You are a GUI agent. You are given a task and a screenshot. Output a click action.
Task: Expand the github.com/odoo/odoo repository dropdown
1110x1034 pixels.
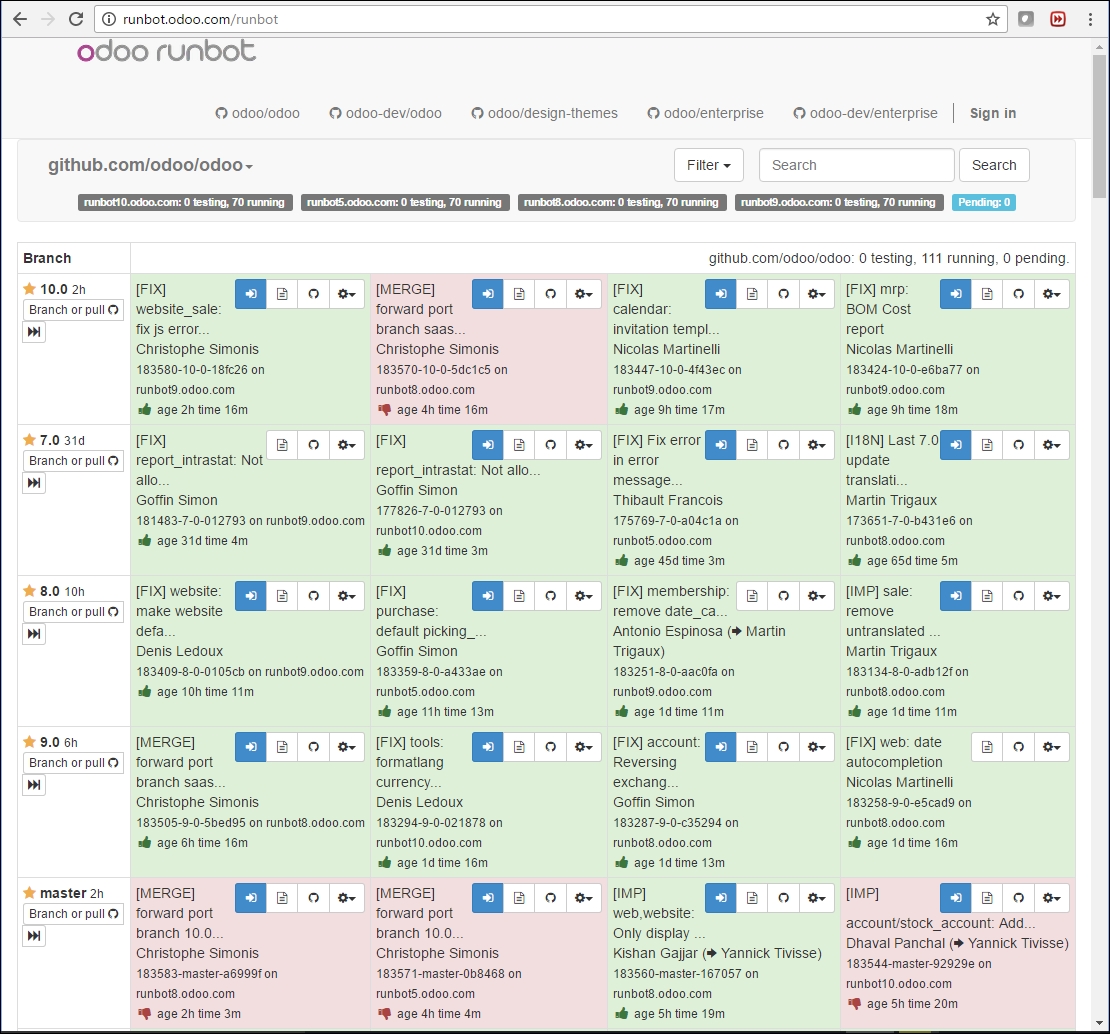pyautogui.click(x=150, y=165)
